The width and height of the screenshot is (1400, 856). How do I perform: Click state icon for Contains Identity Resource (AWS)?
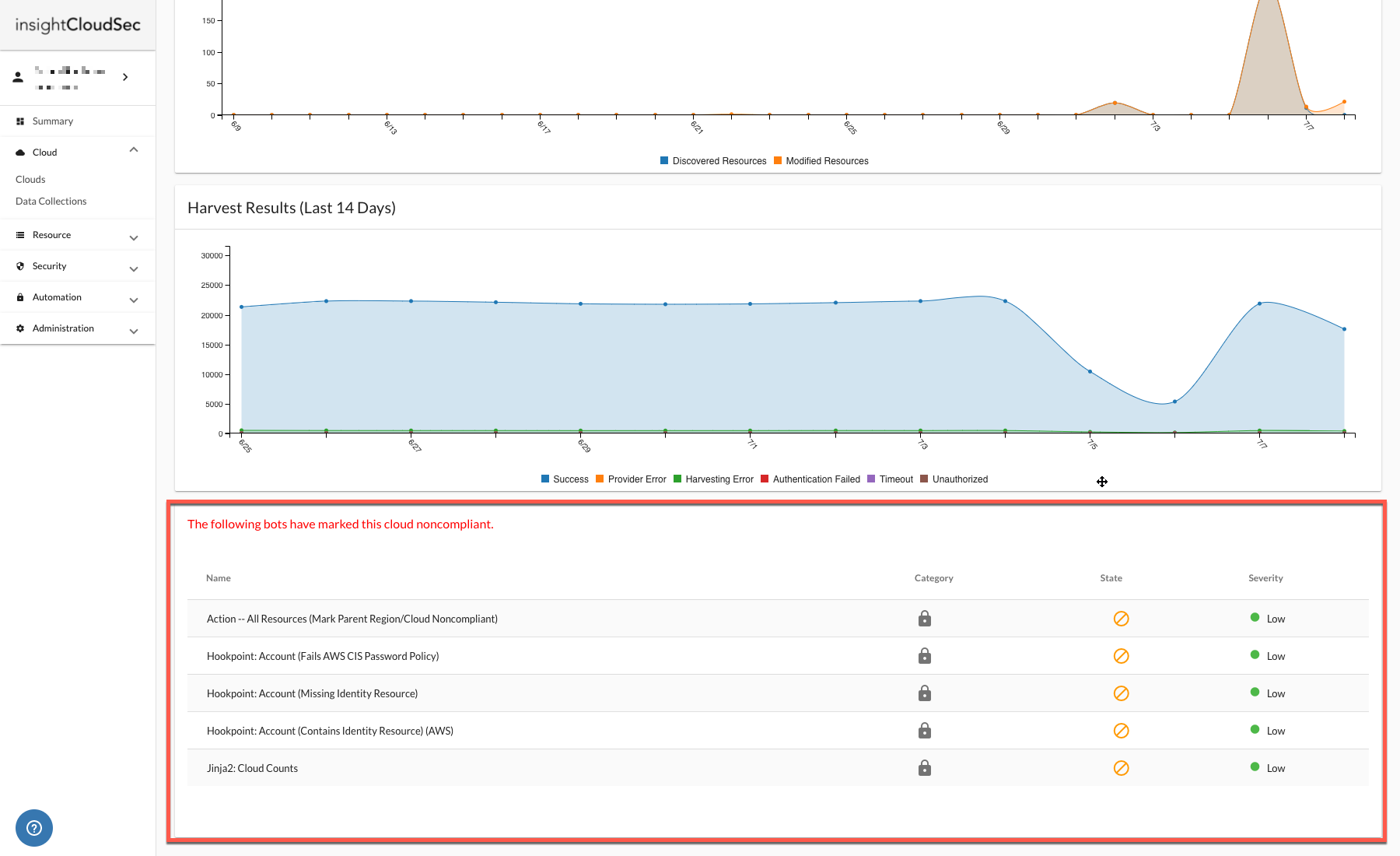click(x=1121, y=731)
